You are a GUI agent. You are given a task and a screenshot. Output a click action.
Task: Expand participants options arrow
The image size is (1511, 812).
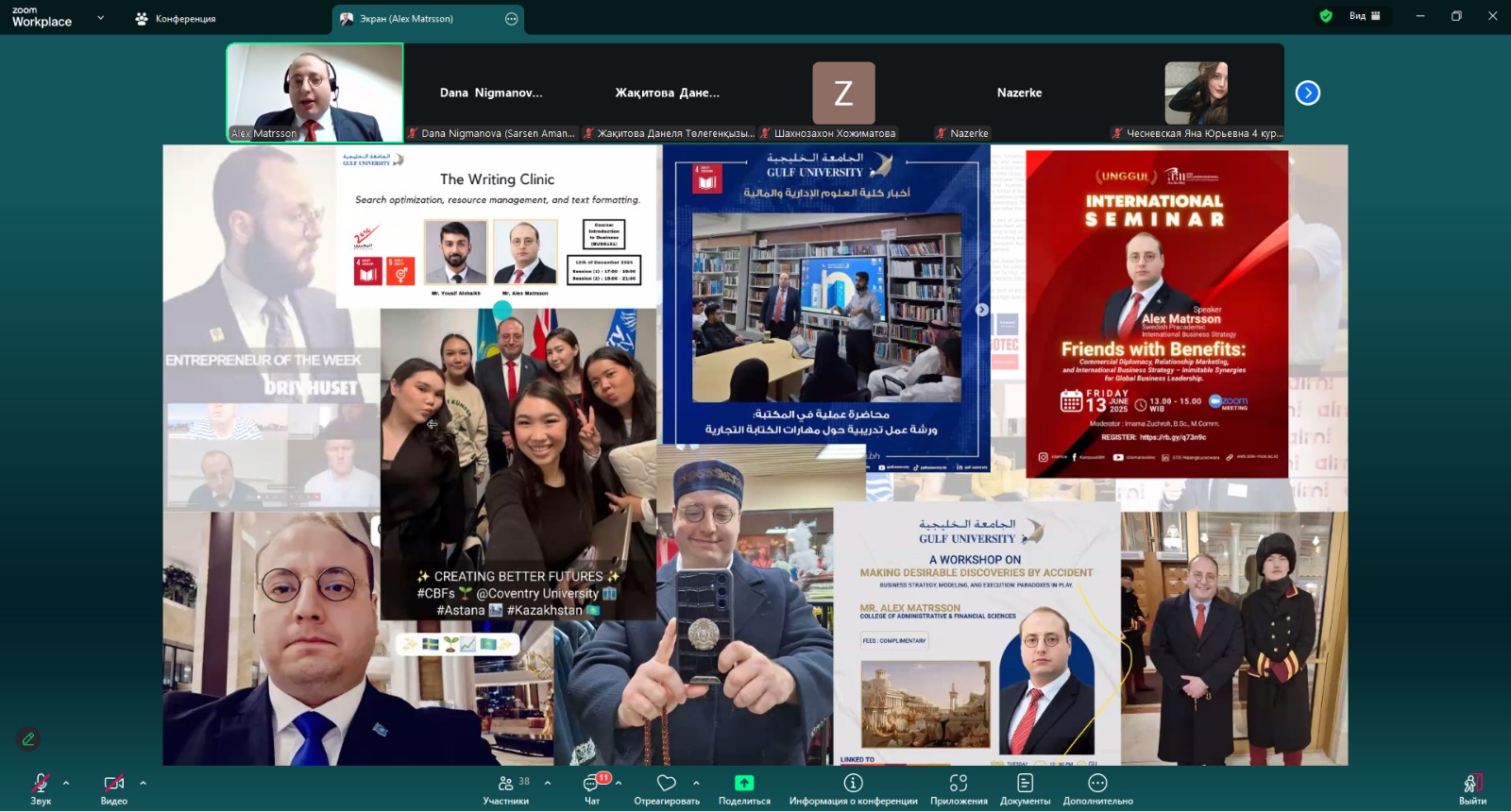548,783
